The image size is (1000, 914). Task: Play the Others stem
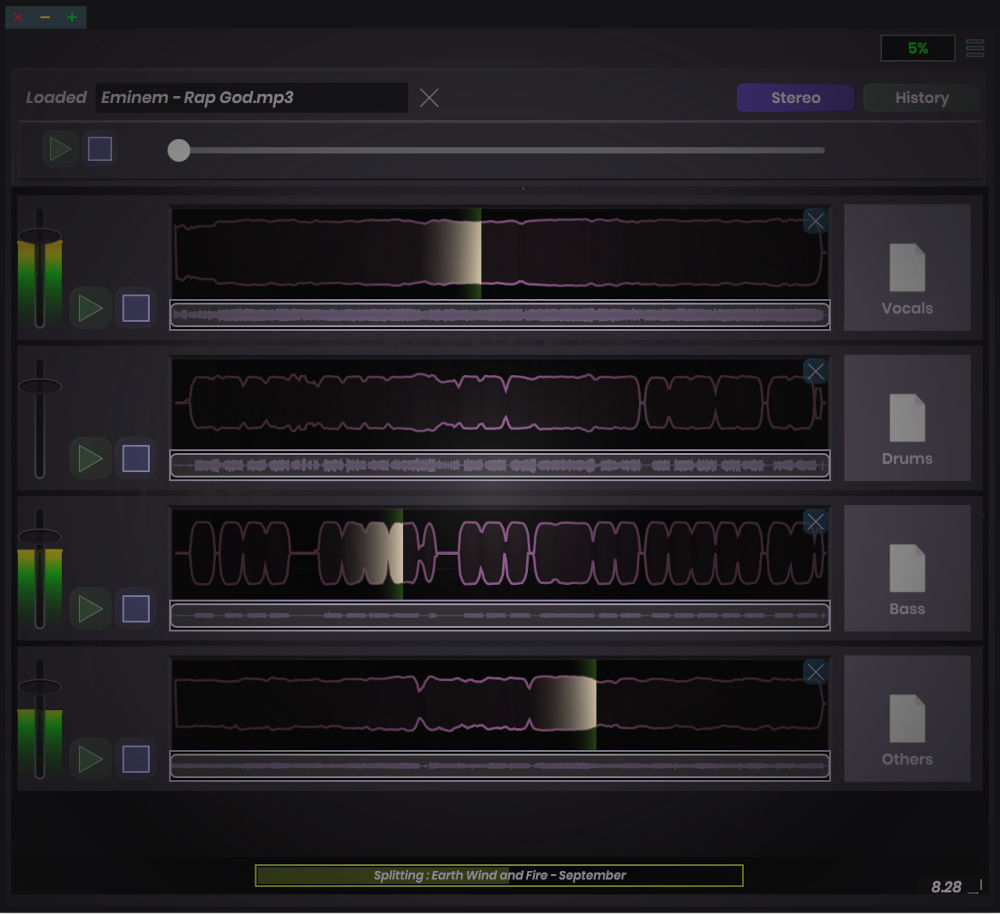click(x=89, y=759)
